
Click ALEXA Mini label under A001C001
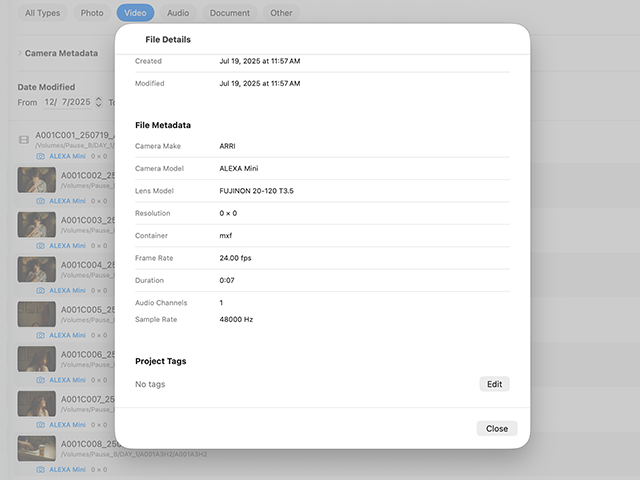67,156
